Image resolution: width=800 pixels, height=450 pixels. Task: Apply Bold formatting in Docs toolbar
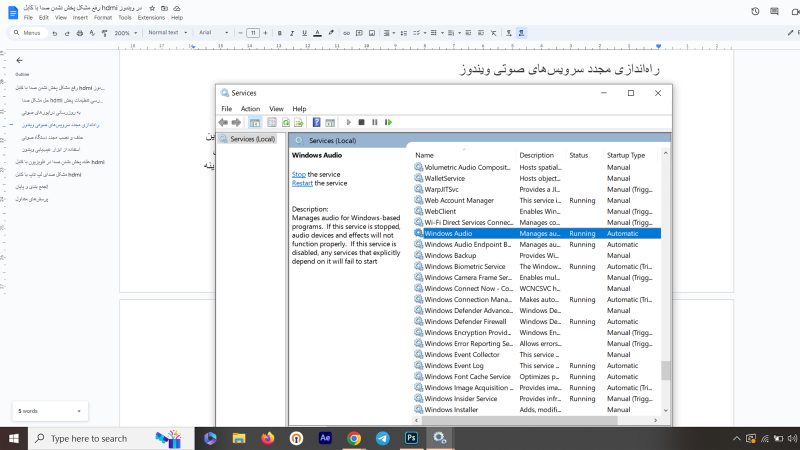280,33
